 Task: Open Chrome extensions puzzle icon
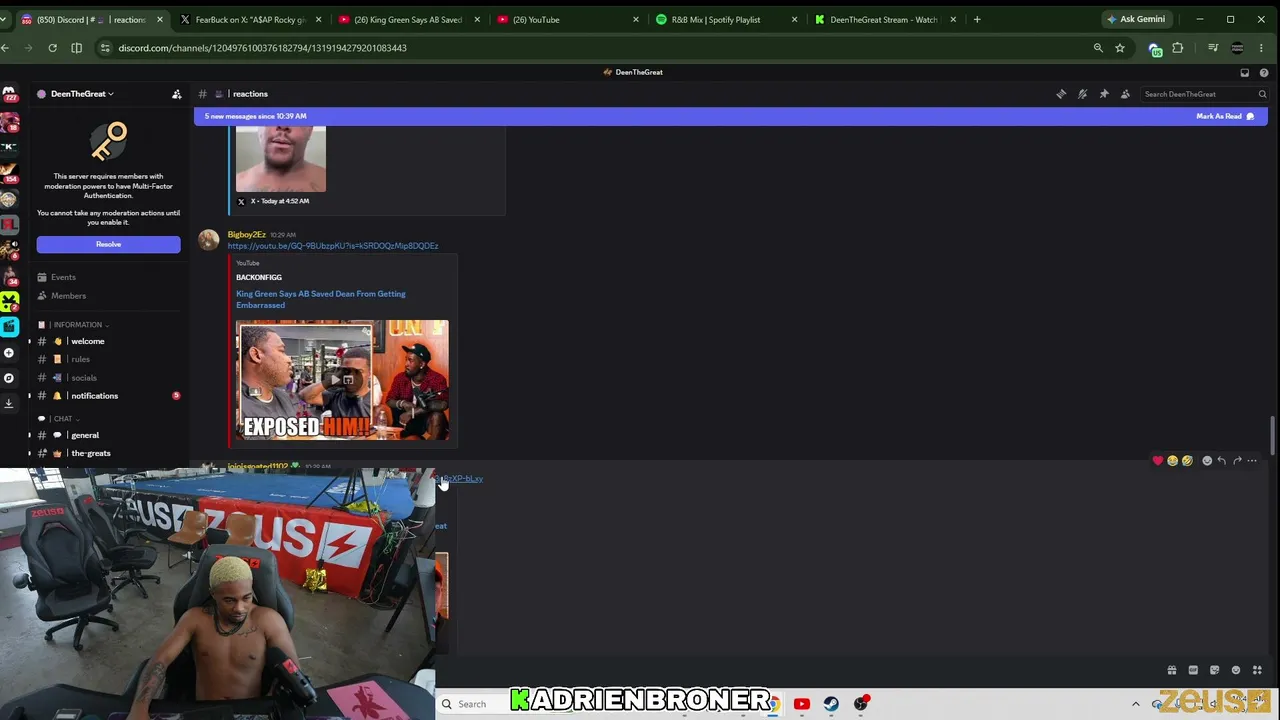coord(1178,48)
